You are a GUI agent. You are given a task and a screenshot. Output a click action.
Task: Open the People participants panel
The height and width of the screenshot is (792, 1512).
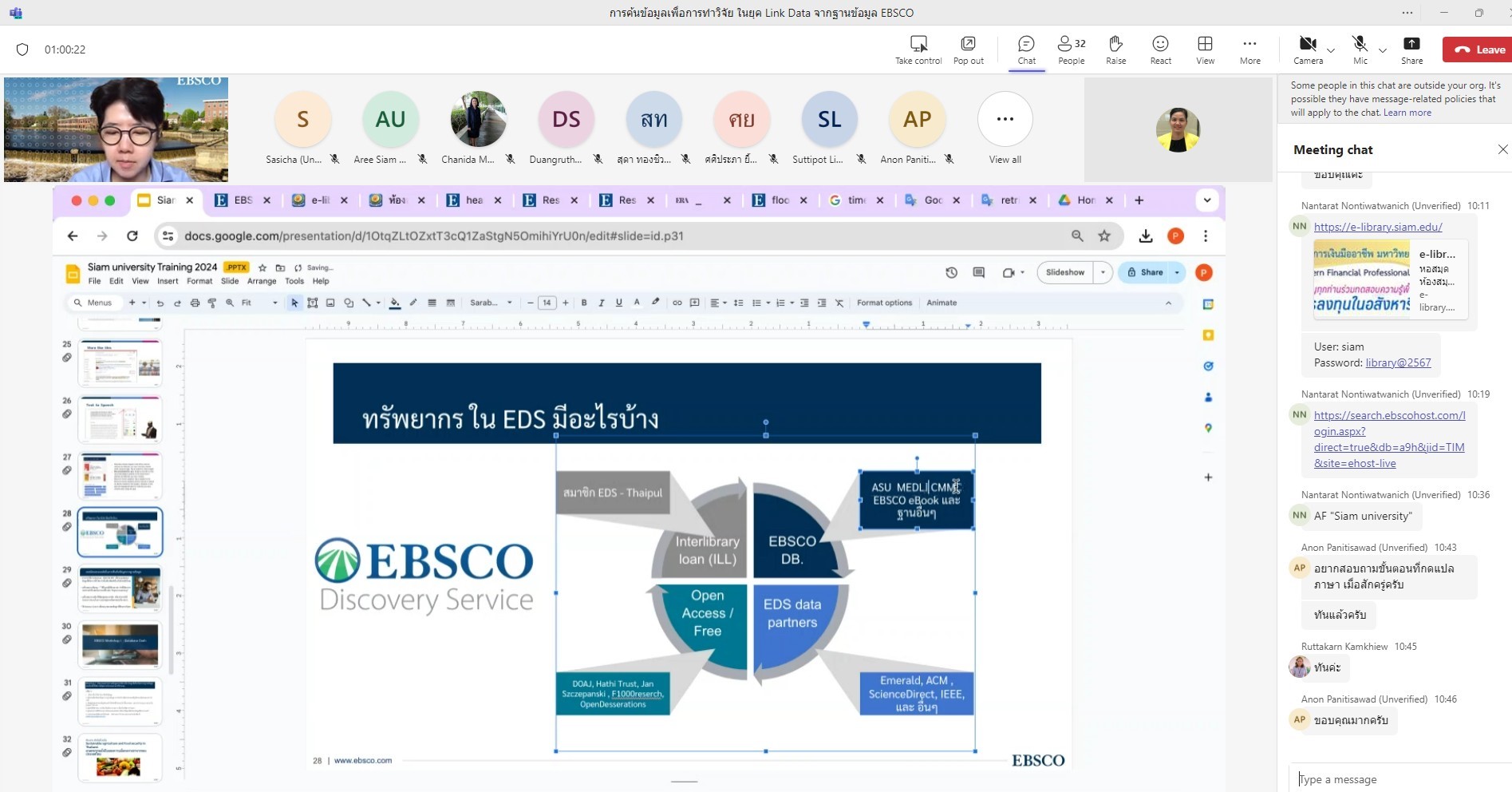point(1071,49)
